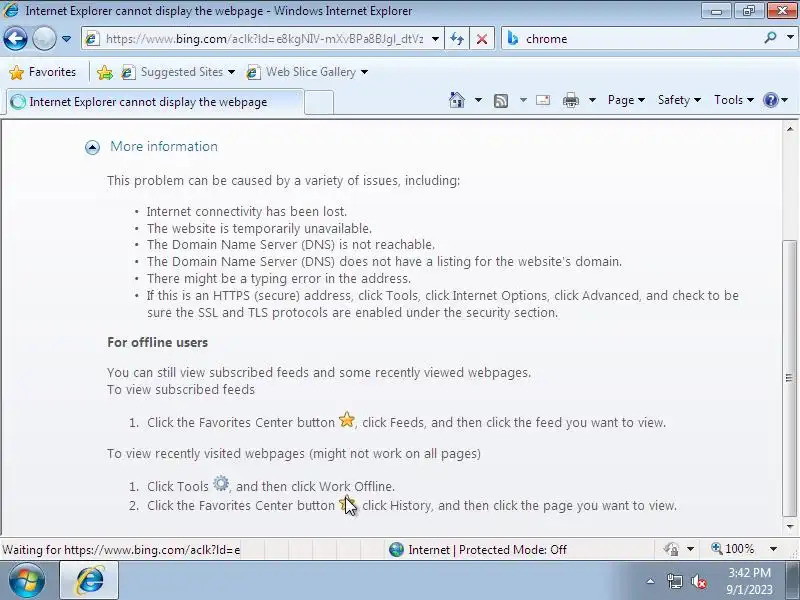Stop loading with the red X button

[x=482, y=39]
